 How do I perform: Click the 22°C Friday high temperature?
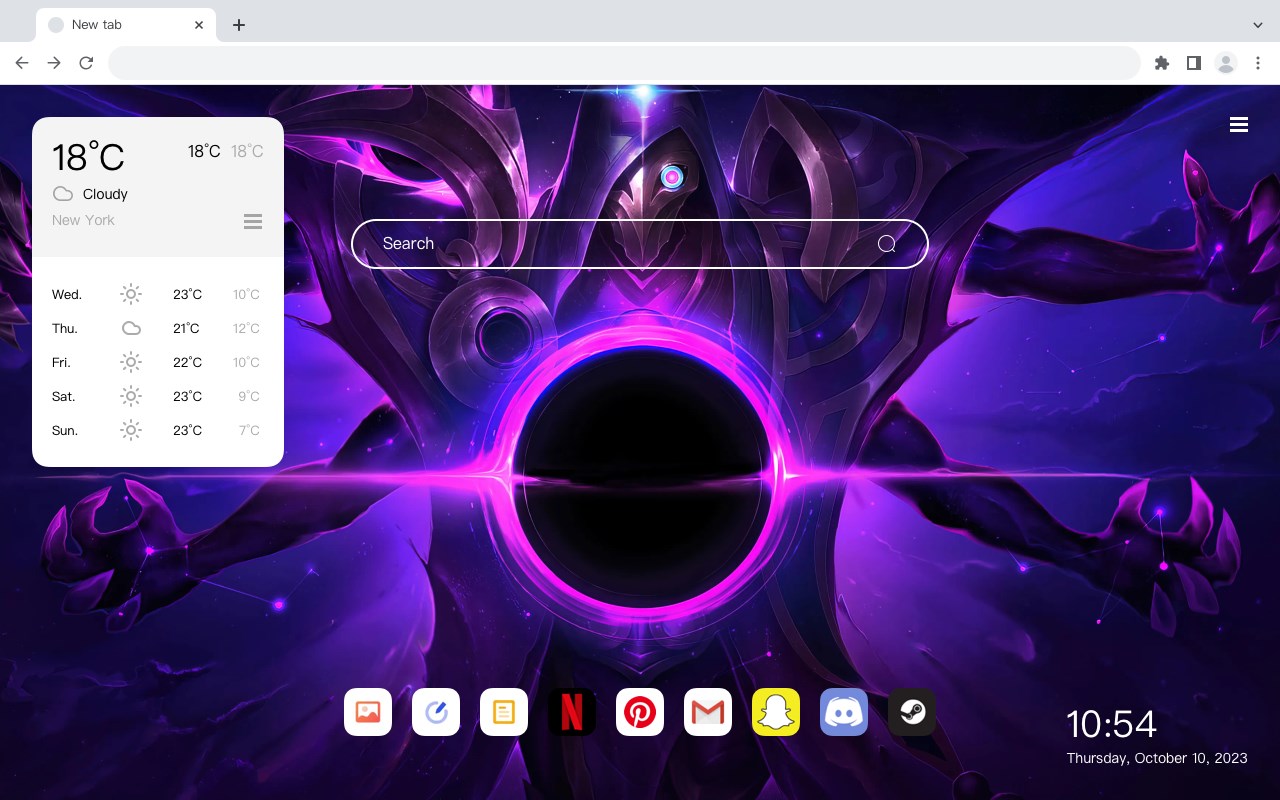188,362
